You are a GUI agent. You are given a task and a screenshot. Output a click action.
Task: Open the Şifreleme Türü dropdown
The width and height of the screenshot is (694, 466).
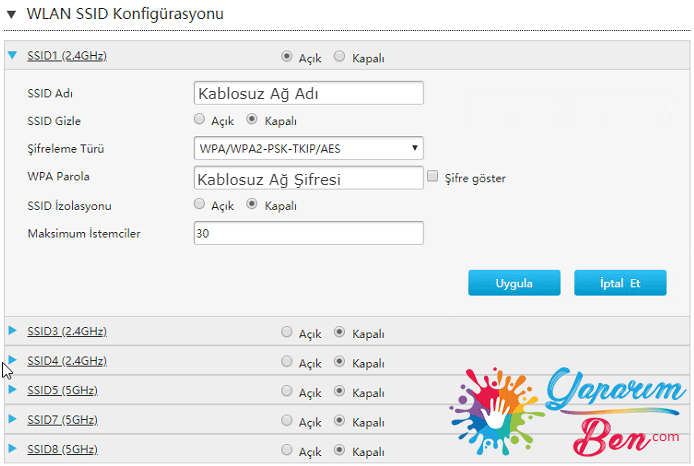(308, 149)
